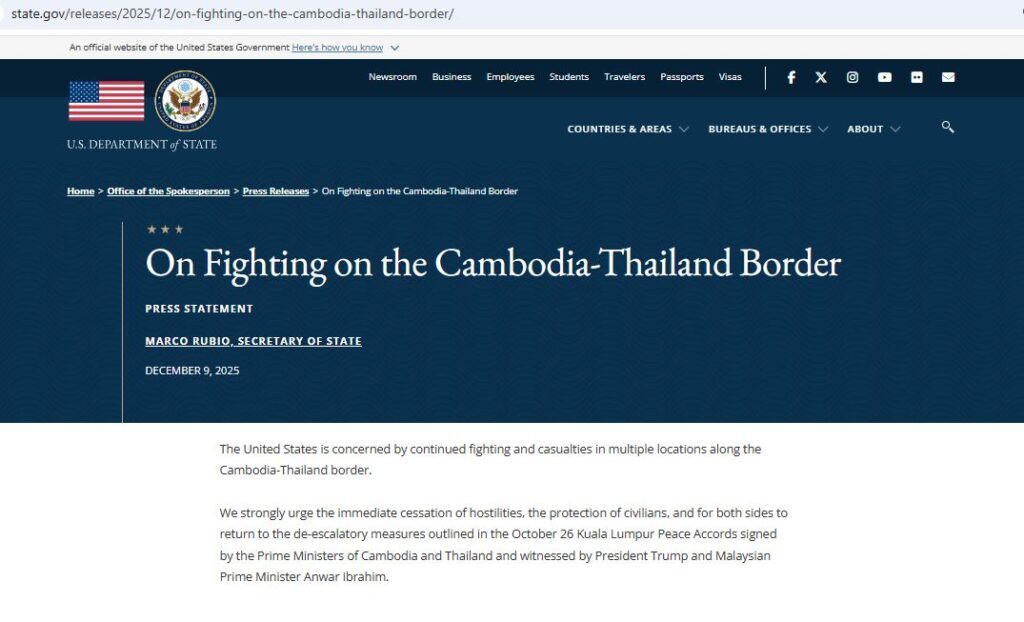Expand the Bureaus & Offices menu
Viewport: 1024px width, 622px height.
(x=767, y=129)
